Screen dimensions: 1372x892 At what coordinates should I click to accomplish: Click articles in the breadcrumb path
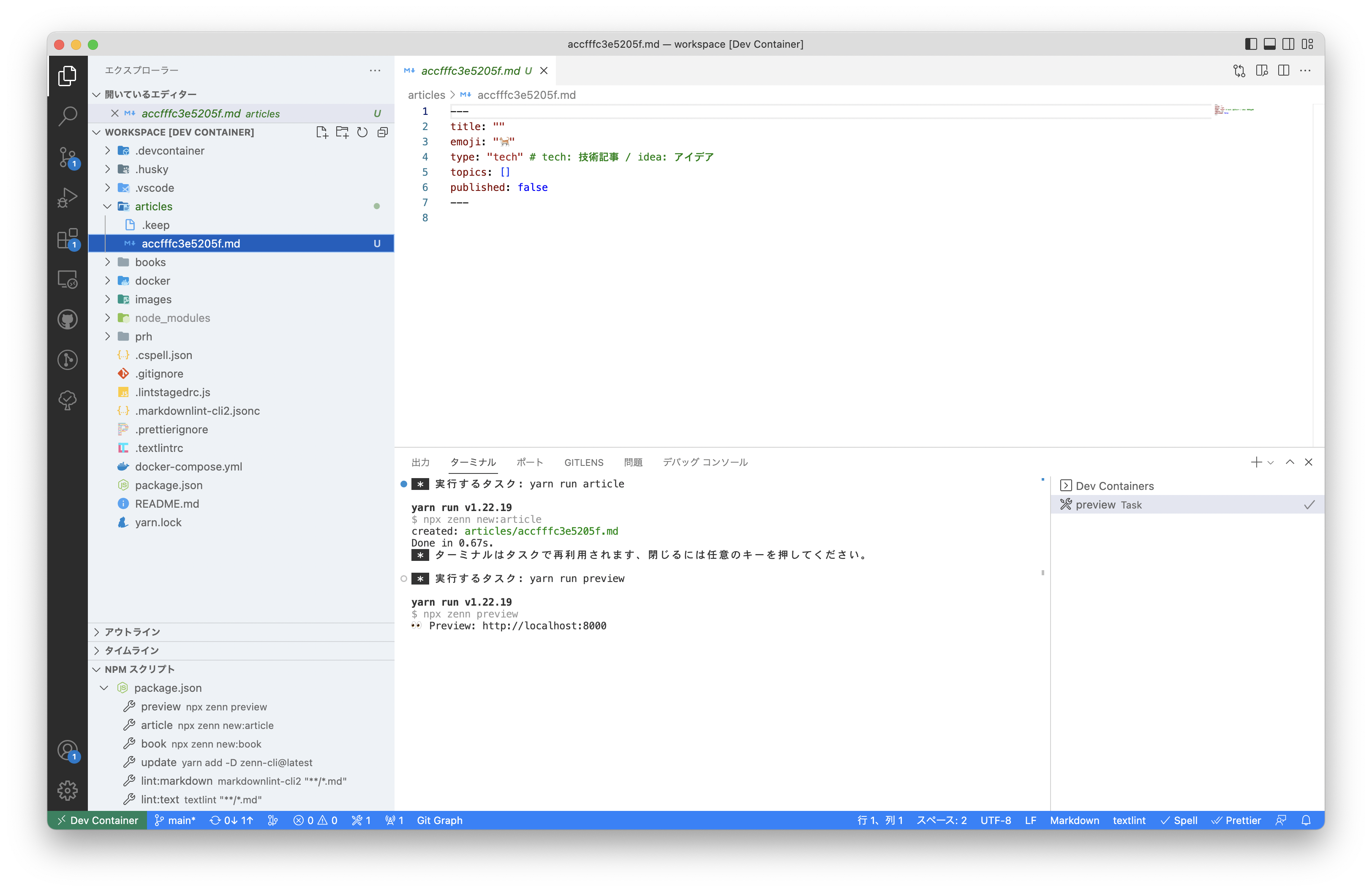[x=427, y=95]
